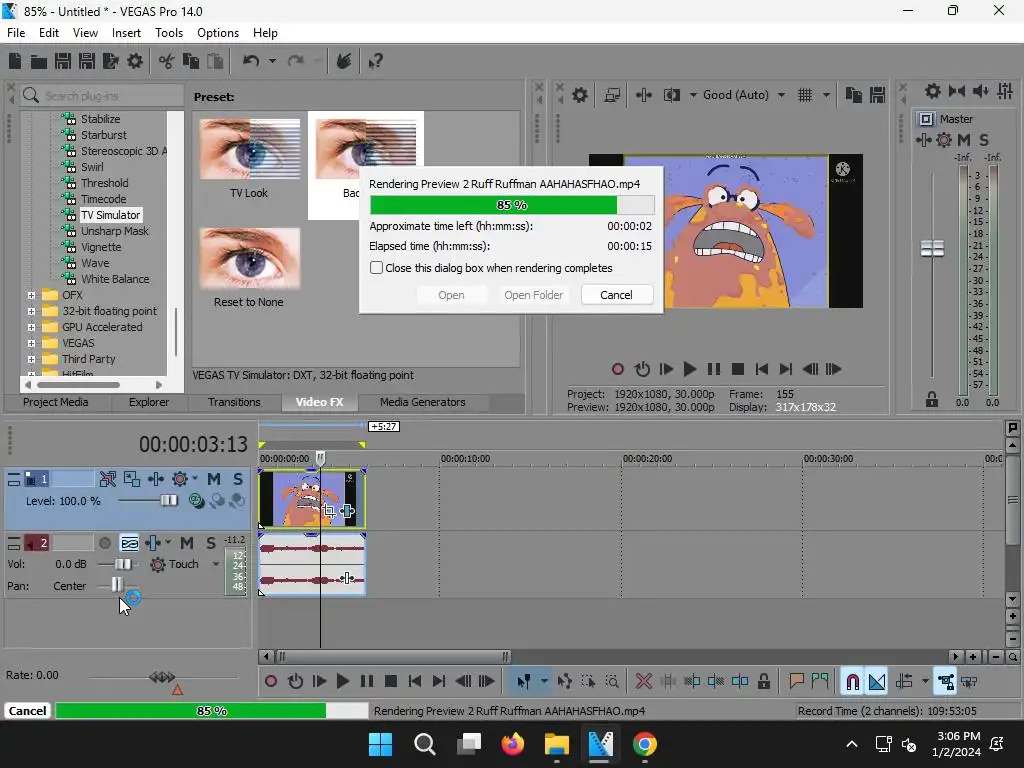Click the Open project folder icon
The height and width of the screenshot is (768, 1024).
[x=39, y=61]
